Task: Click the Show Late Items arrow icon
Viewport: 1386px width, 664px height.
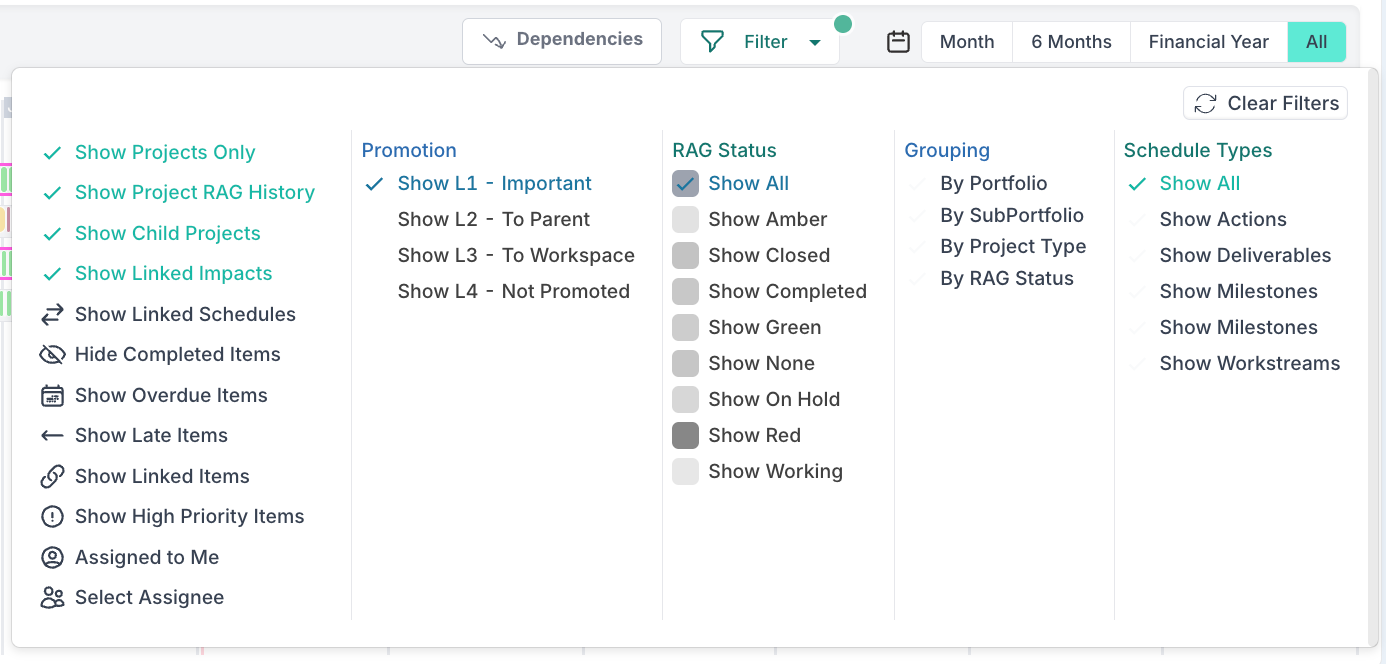Action: [52, 436]
